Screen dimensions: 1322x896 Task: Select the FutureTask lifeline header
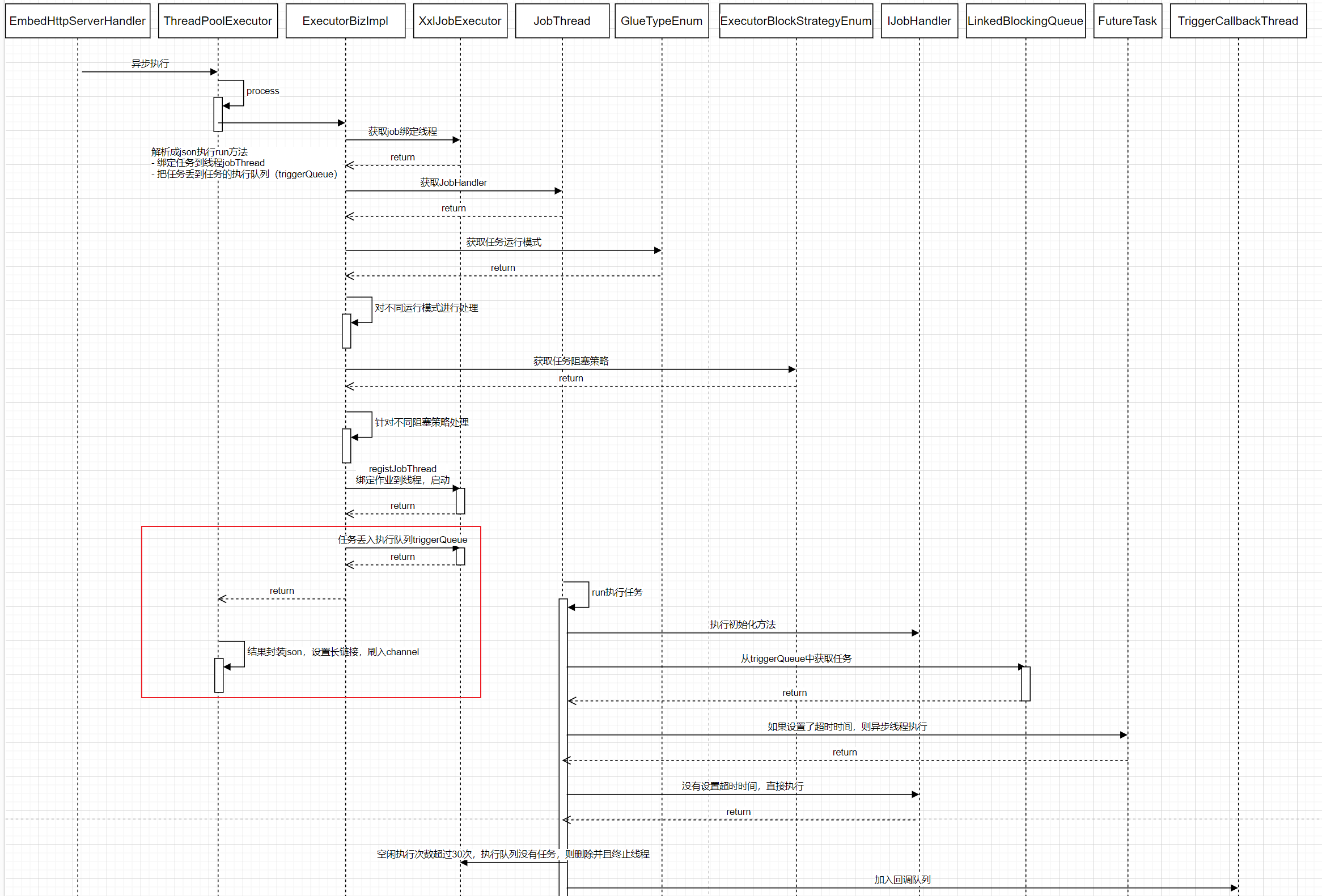click(x=1128, y=21)
